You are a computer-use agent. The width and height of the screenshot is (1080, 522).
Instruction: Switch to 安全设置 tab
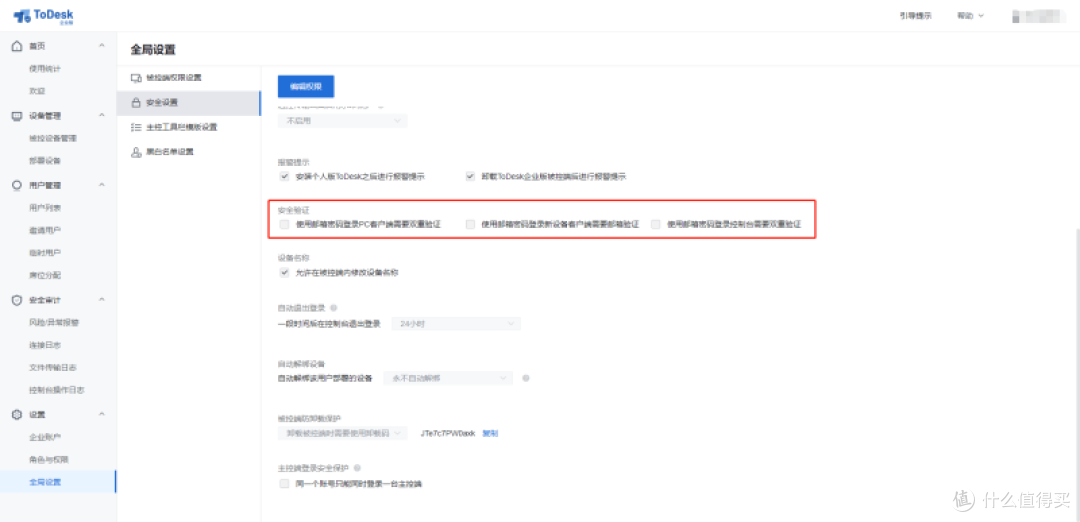click(189, 103)
